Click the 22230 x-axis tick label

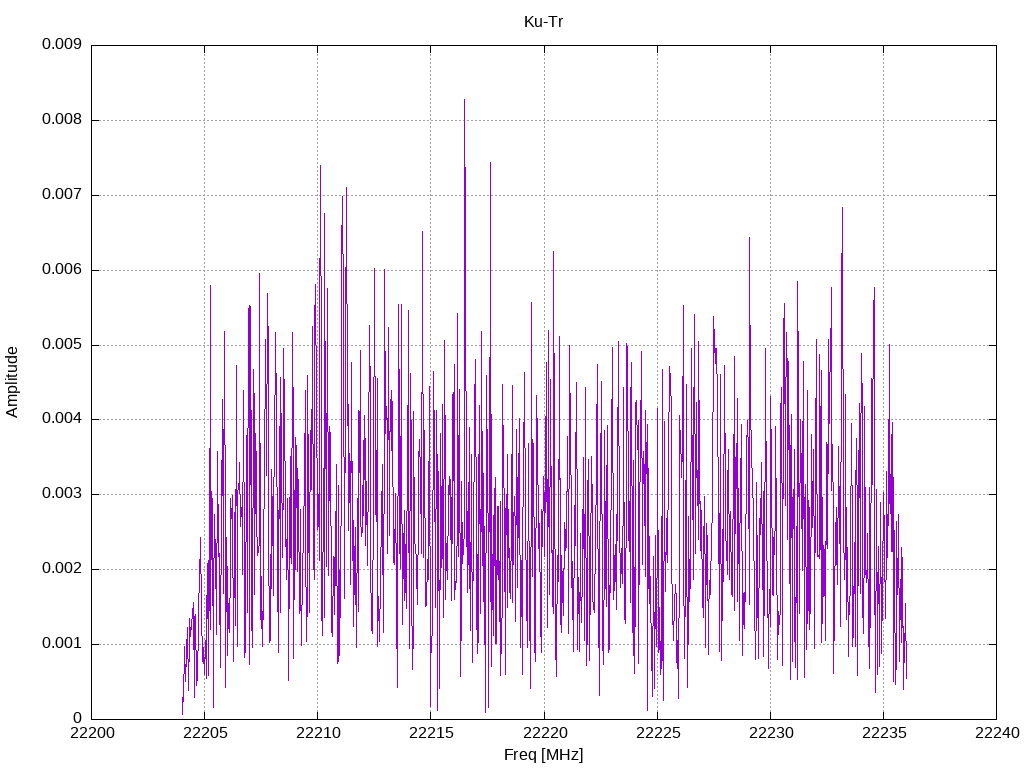[771, 733]
